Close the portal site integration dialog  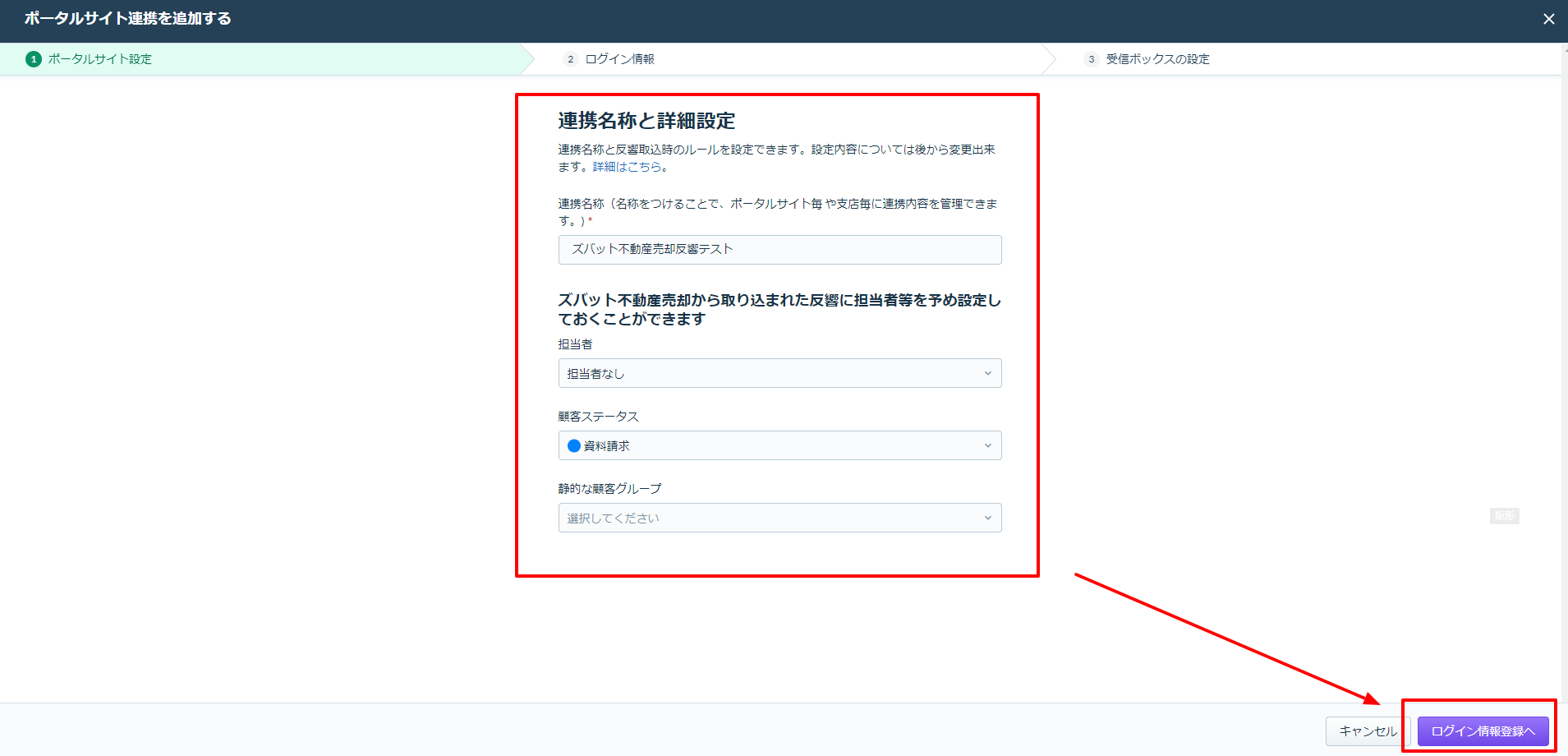pos(1548,19)
